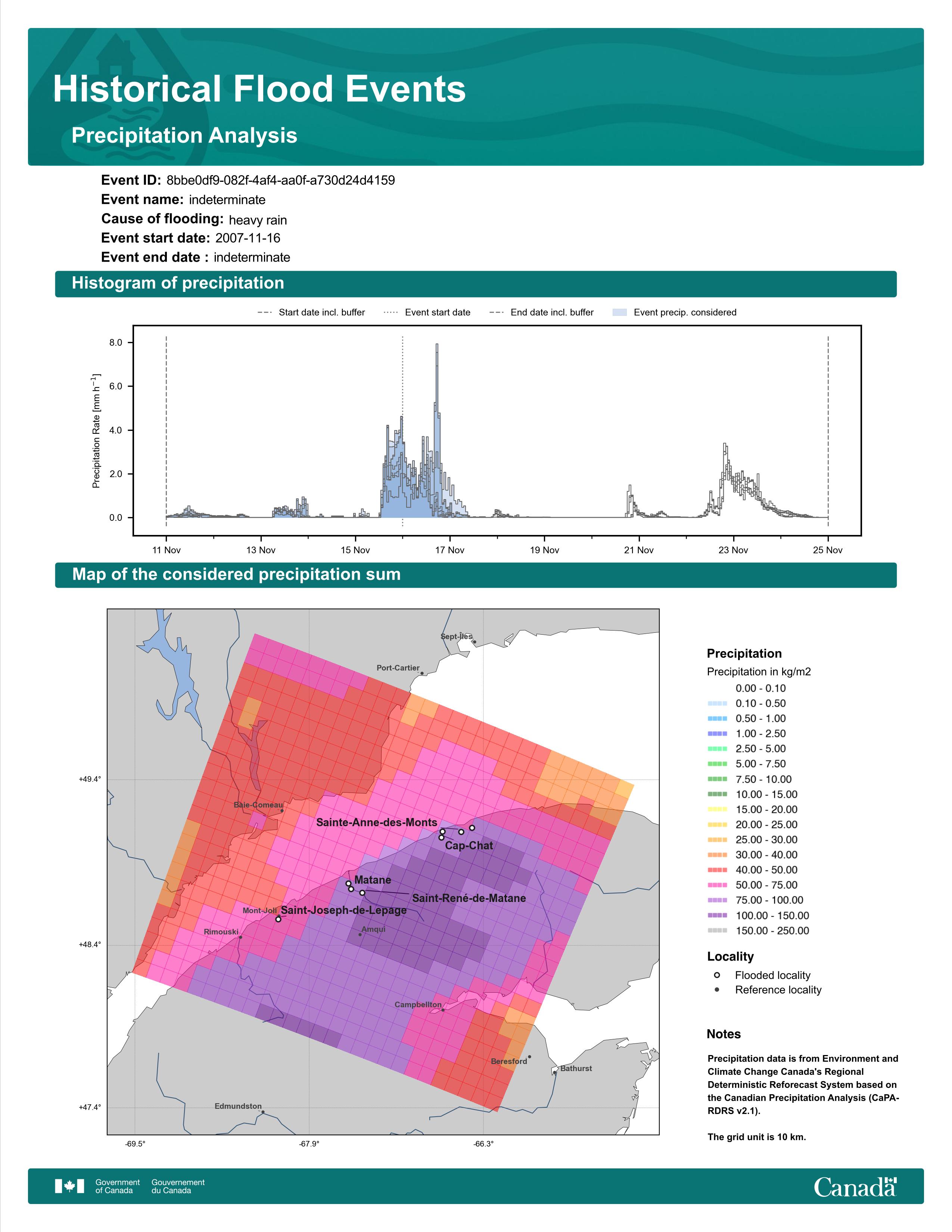952x1232 pixels.
Task: Click the Canada wordmark logo
Action: pyautogui.click(x=855, y=1186)
